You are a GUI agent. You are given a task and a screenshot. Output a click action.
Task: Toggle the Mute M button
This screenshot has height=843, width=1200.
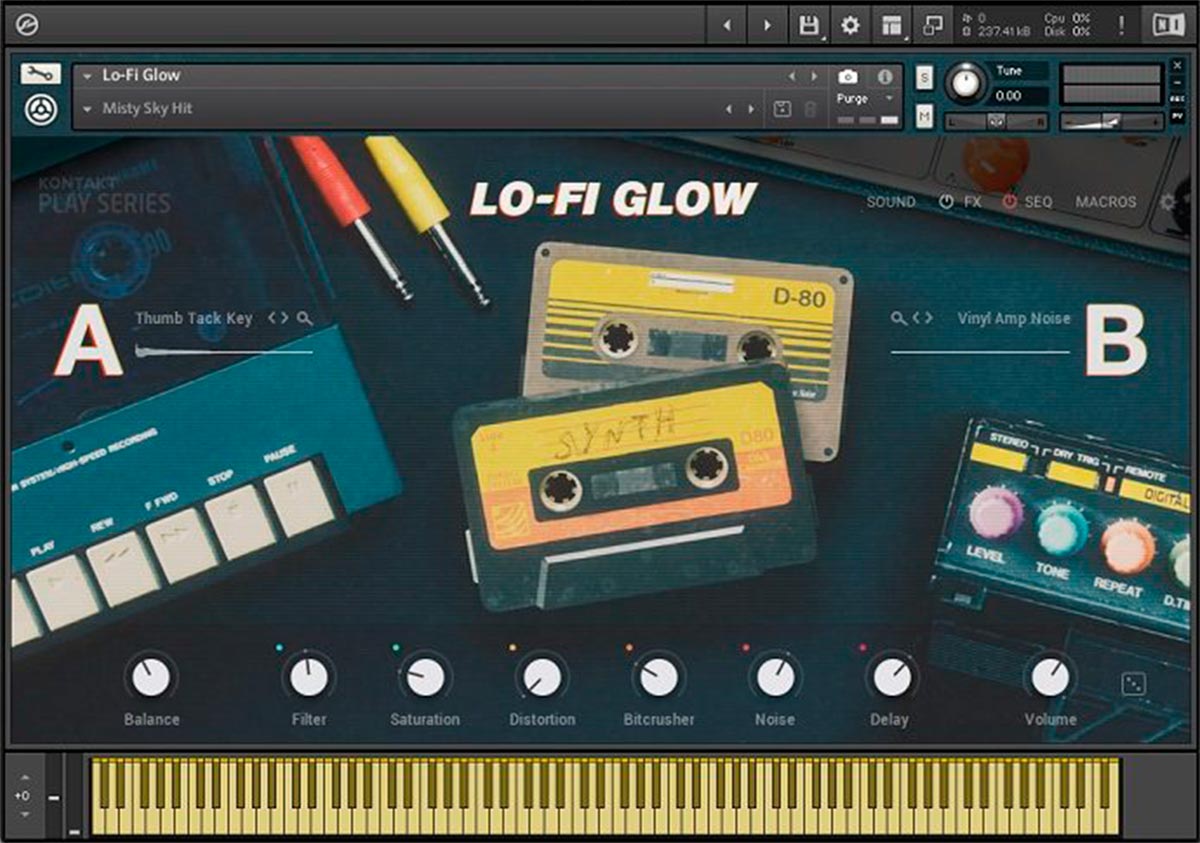924,117
